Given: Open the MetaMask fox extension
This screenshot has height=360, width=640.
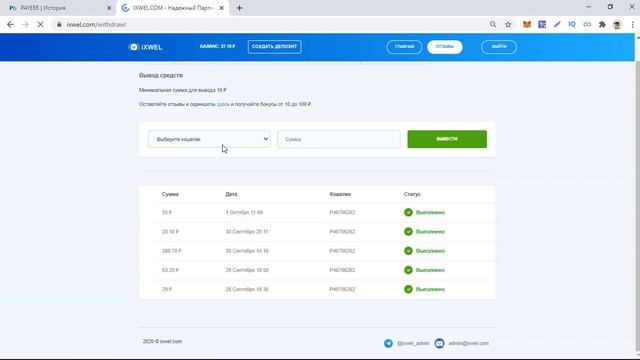Looking at the screenshot, I should [527, 24].
